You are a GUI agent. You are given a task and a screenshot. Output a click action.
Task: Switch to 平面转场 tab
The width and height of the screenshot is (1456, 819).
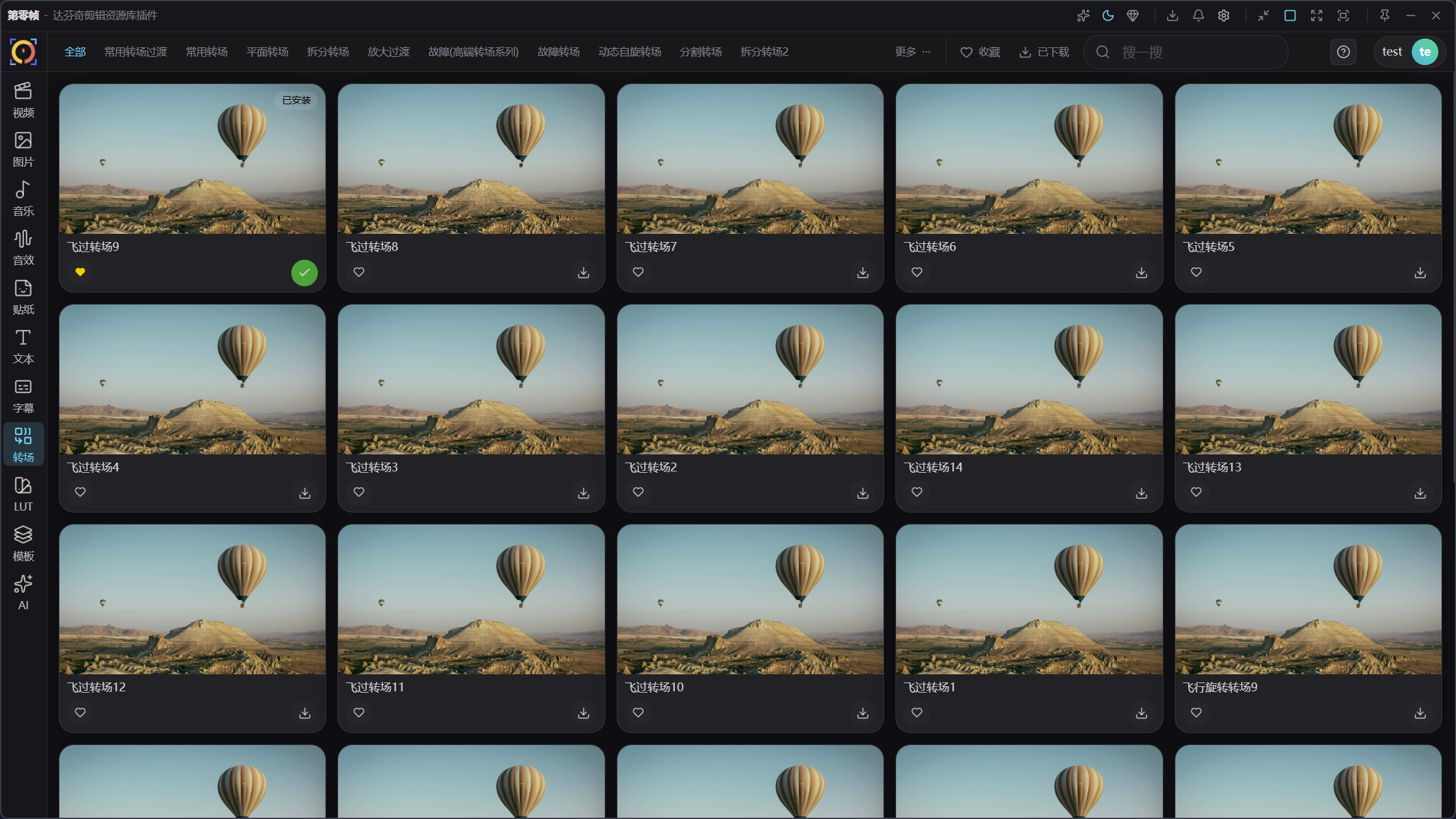pos(267,52)
